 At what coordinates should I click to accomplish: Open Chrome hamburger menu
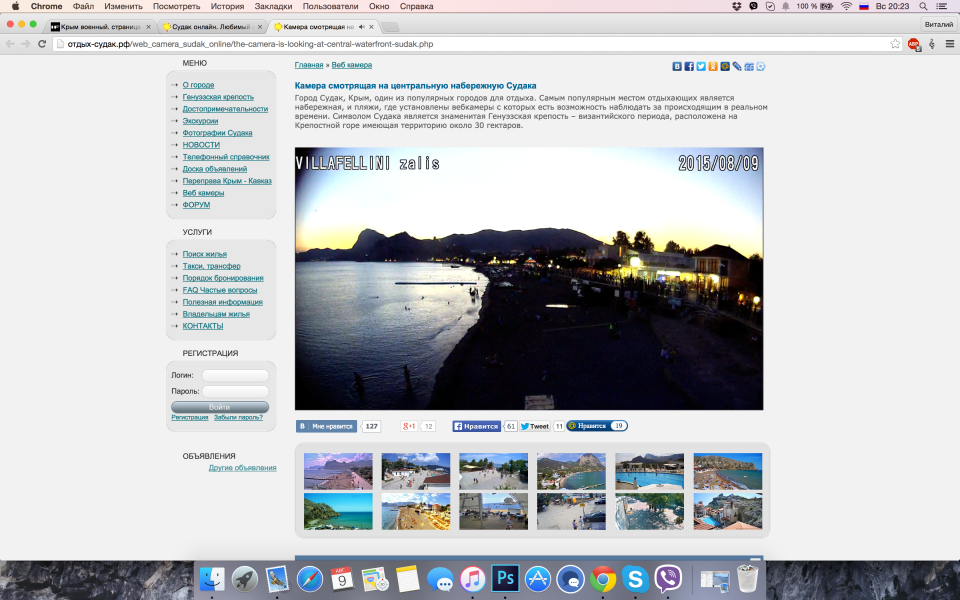click(x=949, y=44)
